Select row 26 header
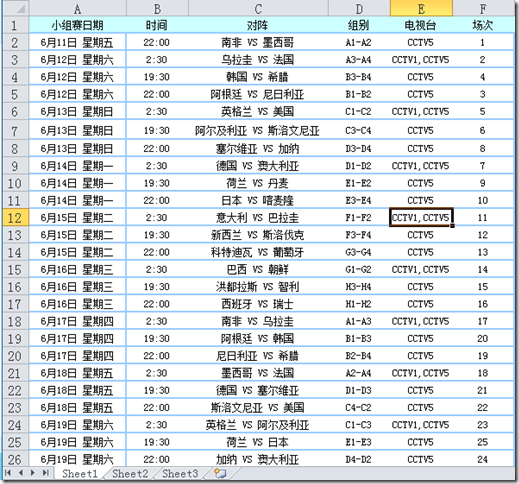This screenshot has height=484, width=519. (x=15, y=460)
